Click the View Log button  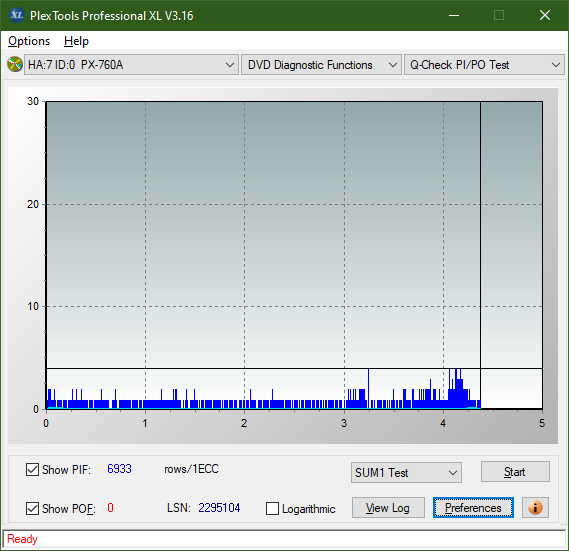(x=388, y=508)
